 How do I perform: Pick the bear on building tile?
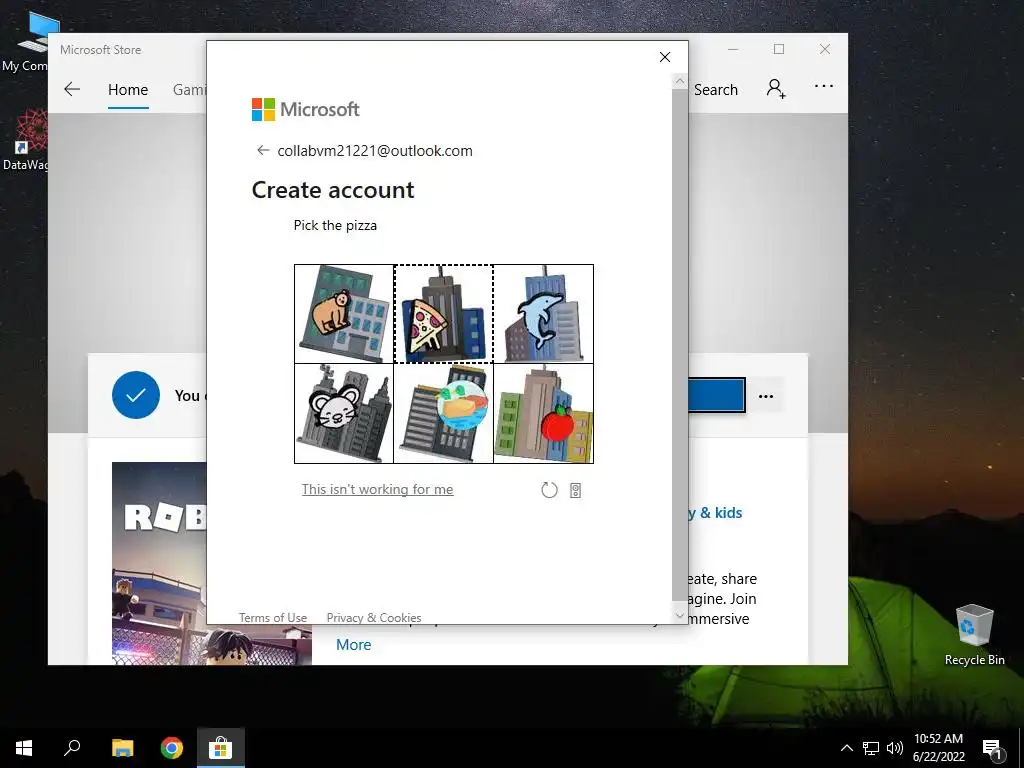point(344,313)
